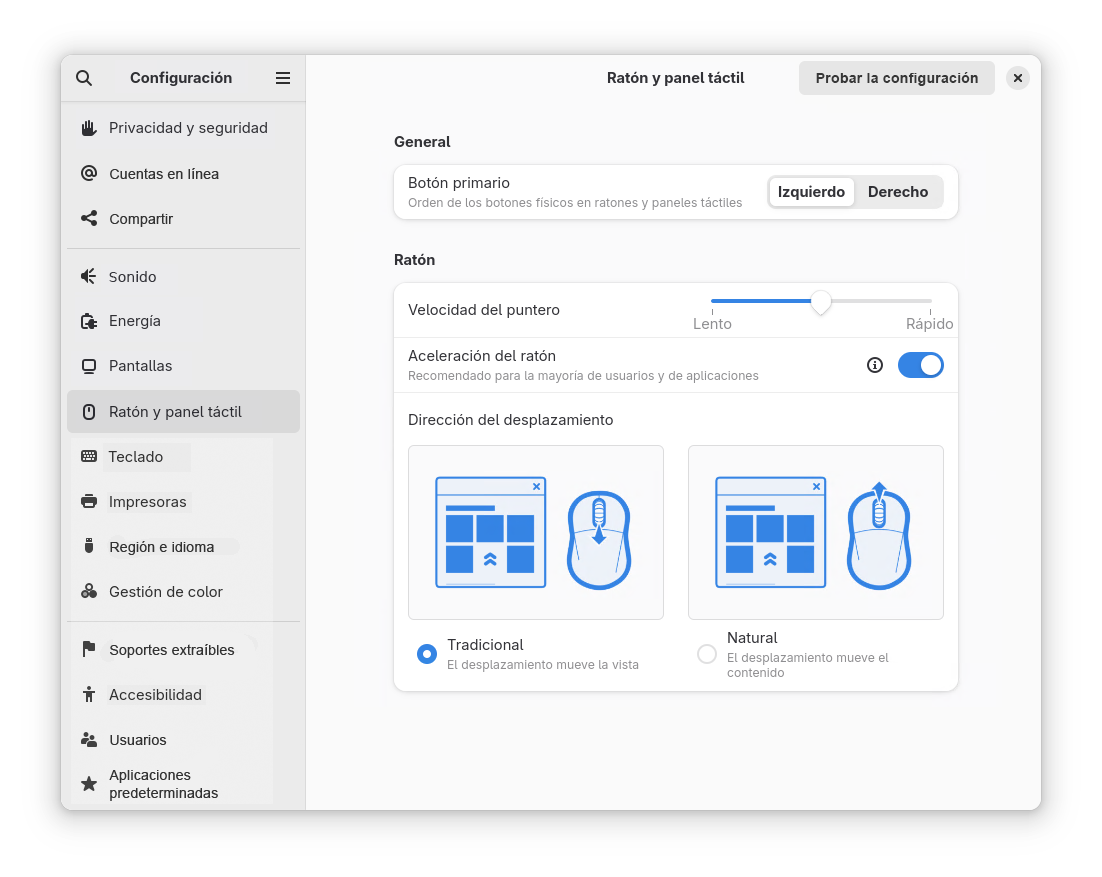Click the Sonido speaker icon

click(x=89, y=276)
